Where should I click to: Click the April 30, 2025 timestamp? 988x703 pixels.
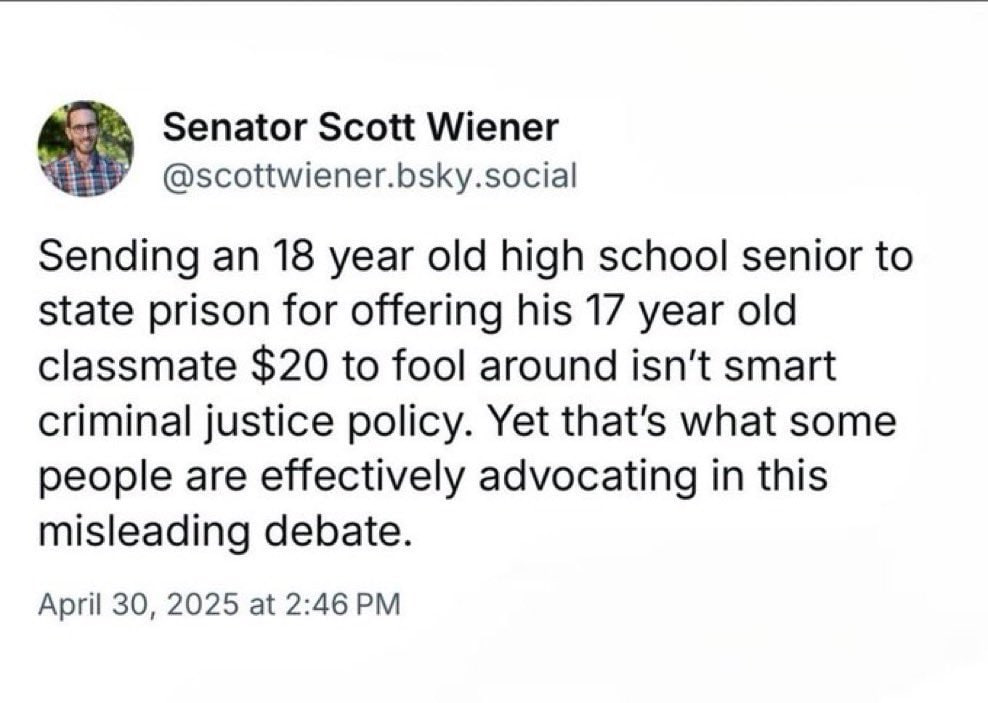coord(219,604)
